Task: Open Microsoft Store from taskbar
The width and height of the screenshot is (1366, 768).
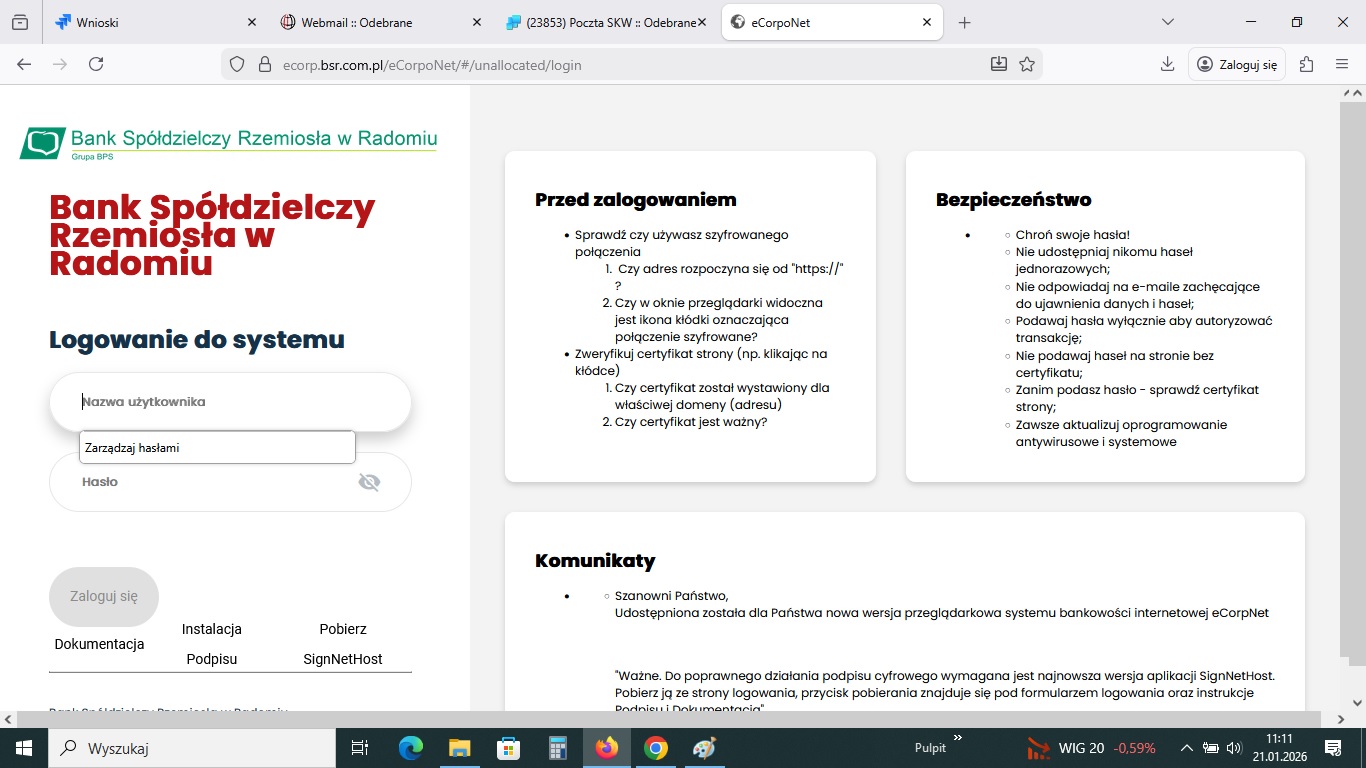Action: [x=508, y=748]
